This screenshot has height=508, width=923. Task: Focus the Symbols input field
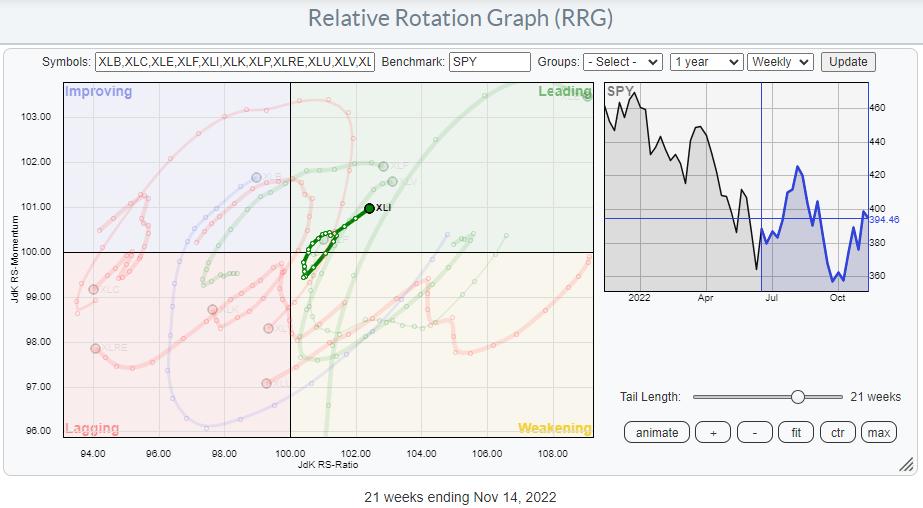(x=235, y=62)
